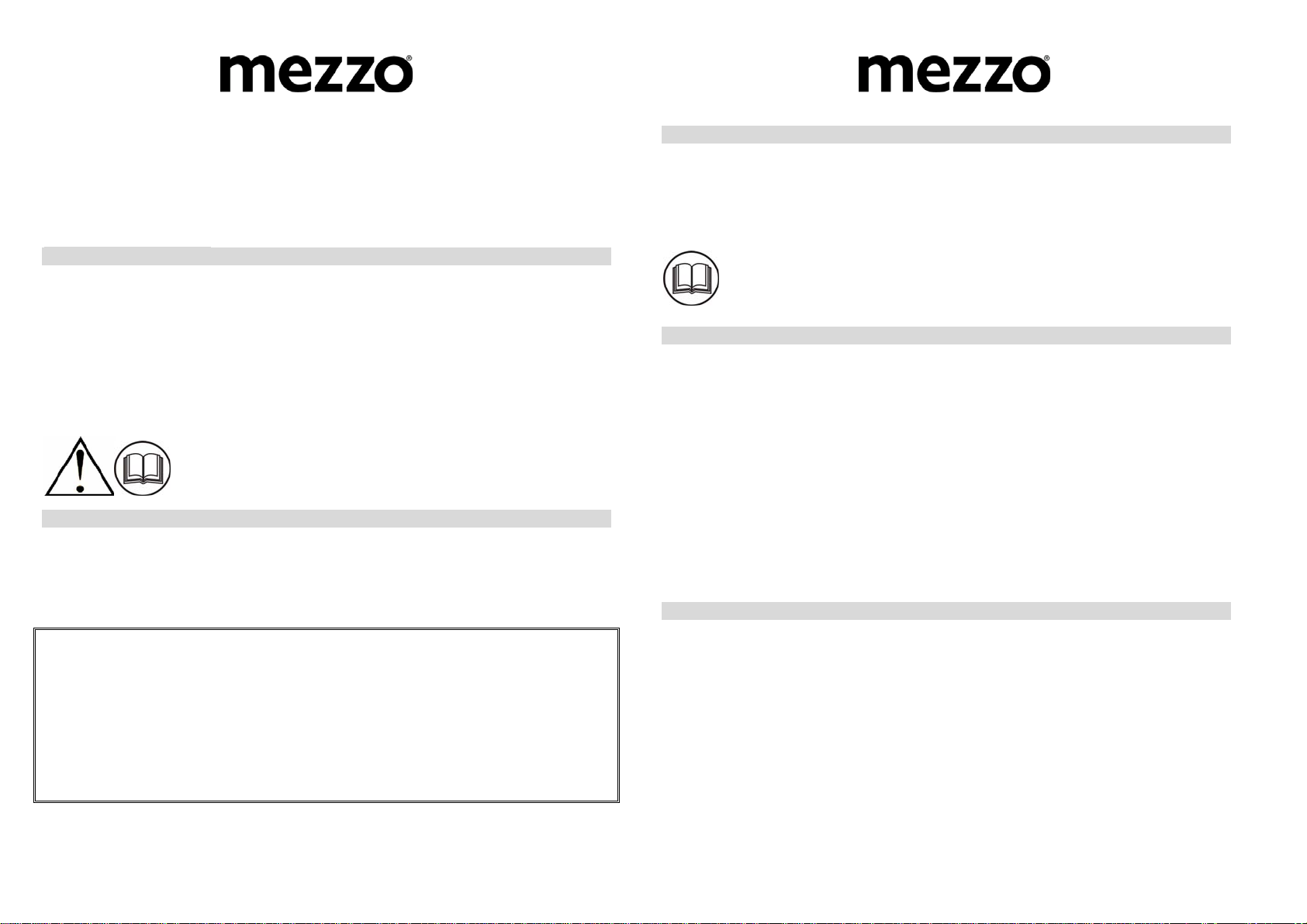Click the registered trademark symbol on left logo
This screenshot has width=1307, height=924.
coord(409,59)
